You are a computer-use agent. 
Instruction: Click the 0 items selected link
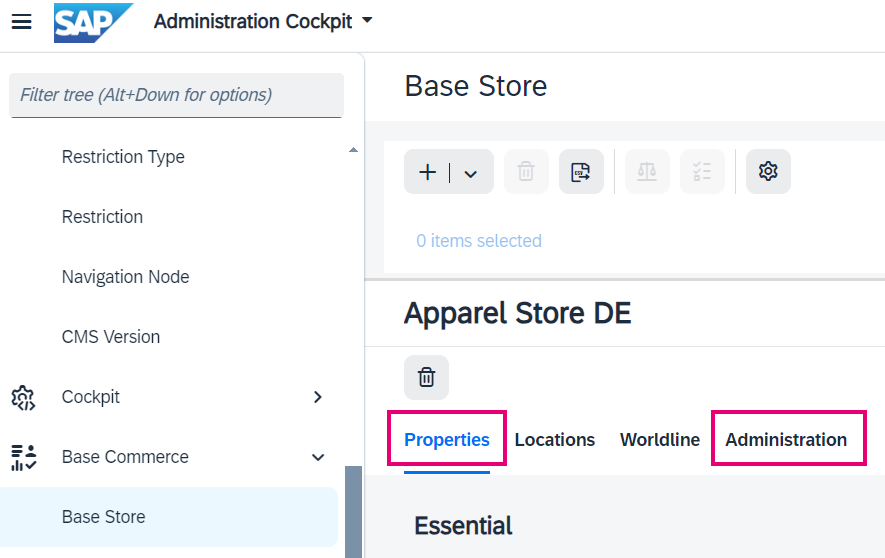coord(479,241)
